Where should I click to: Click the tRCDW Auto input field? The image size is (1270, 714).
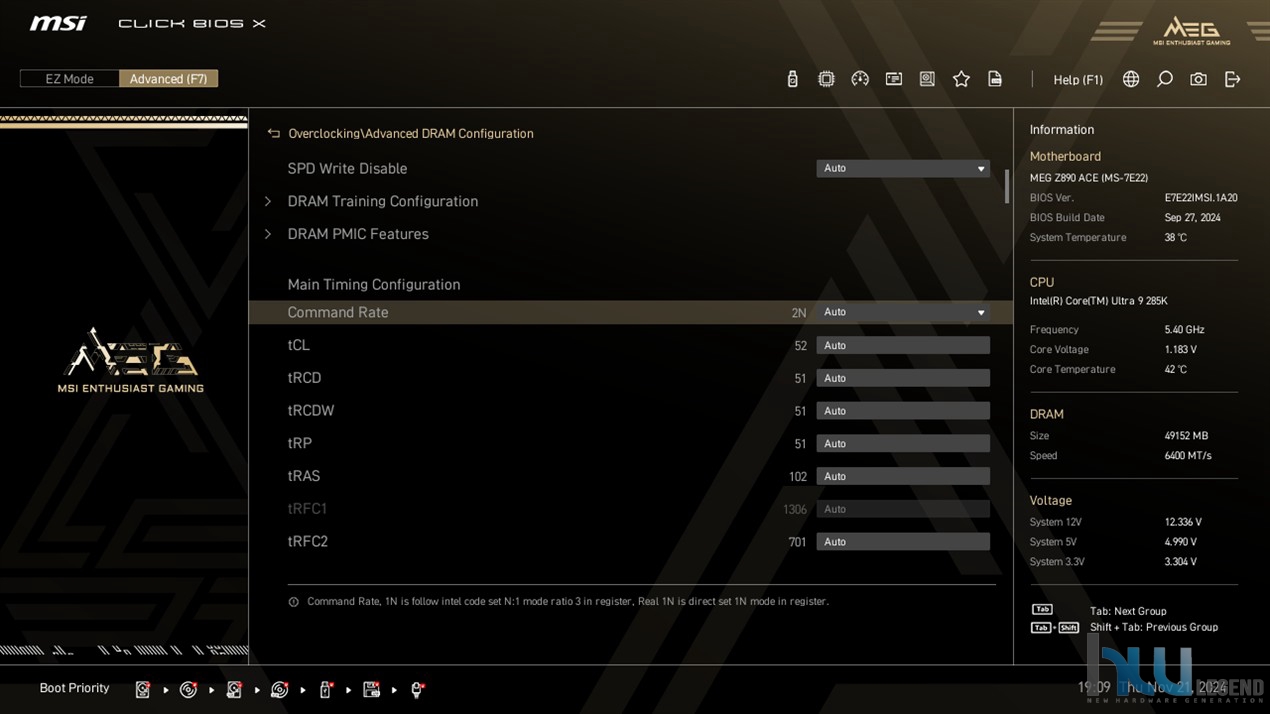pos(903,411)
